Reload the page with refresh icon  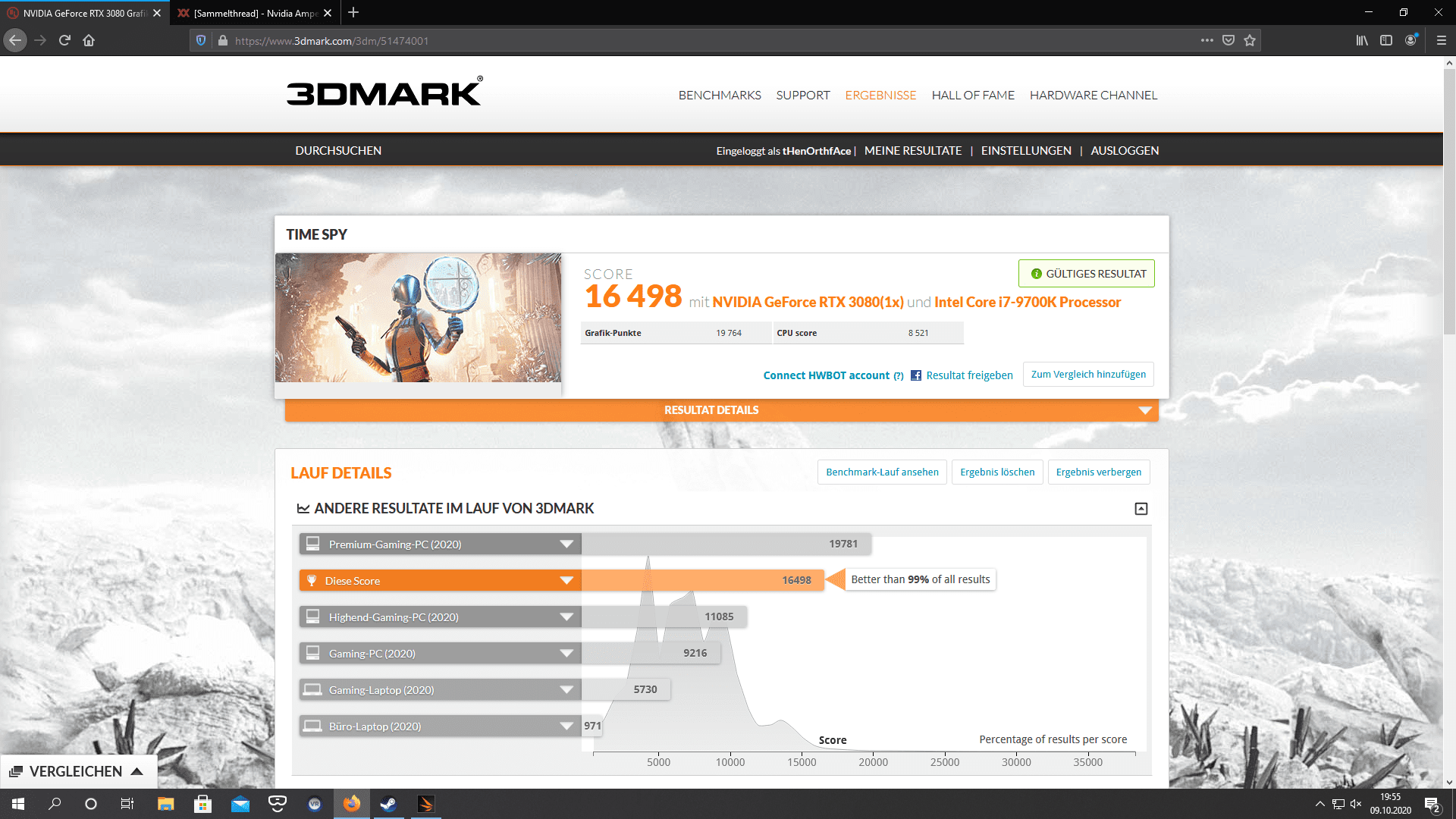coord(64,41)
